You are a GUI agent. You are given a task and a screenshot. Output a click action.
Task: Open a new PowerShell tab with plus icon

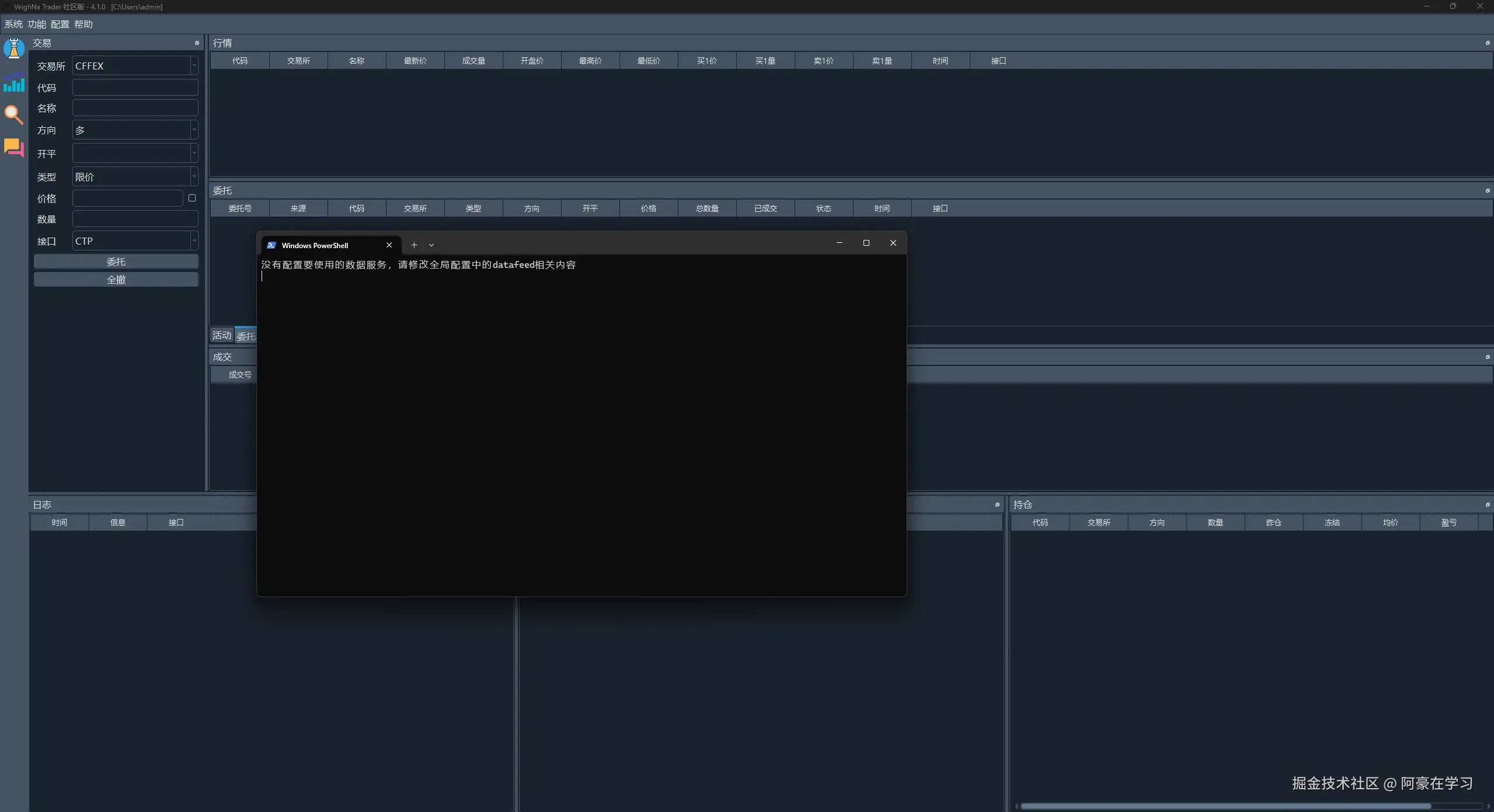click(414, 245)
